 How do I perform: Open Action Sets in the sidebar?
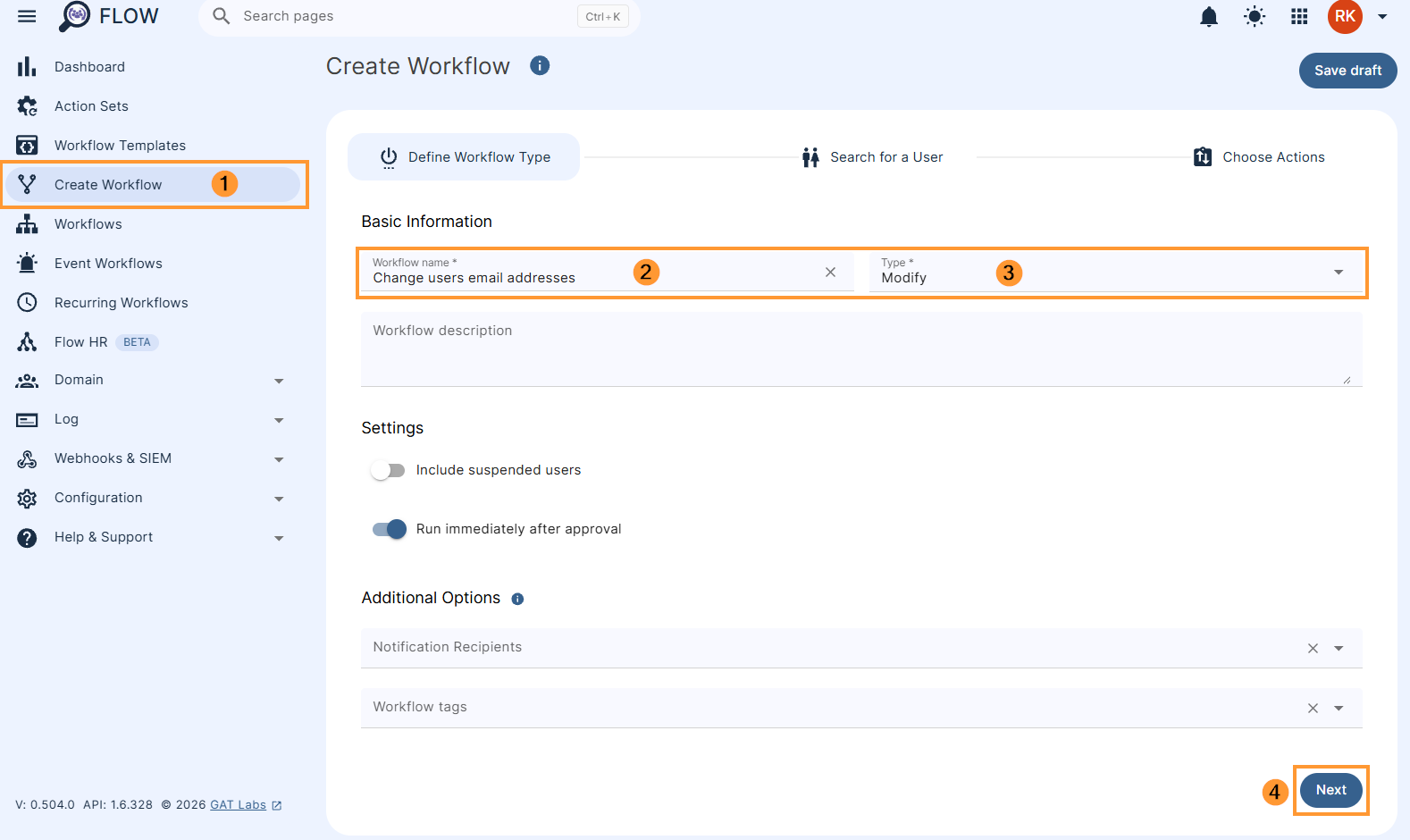(x=153, y=106)
